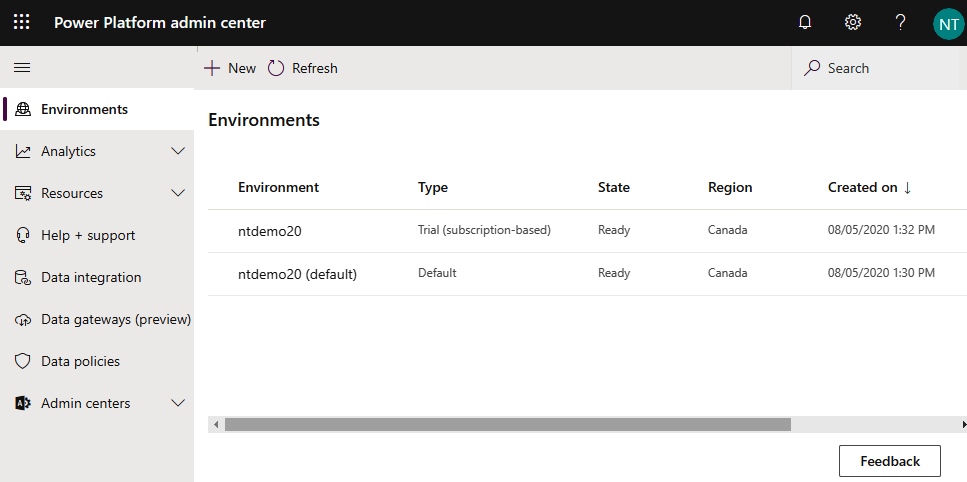The image size is (967, 482).
Task: Click the 08/05/2020 1:30 PM date
Action: tap(881, 272)
